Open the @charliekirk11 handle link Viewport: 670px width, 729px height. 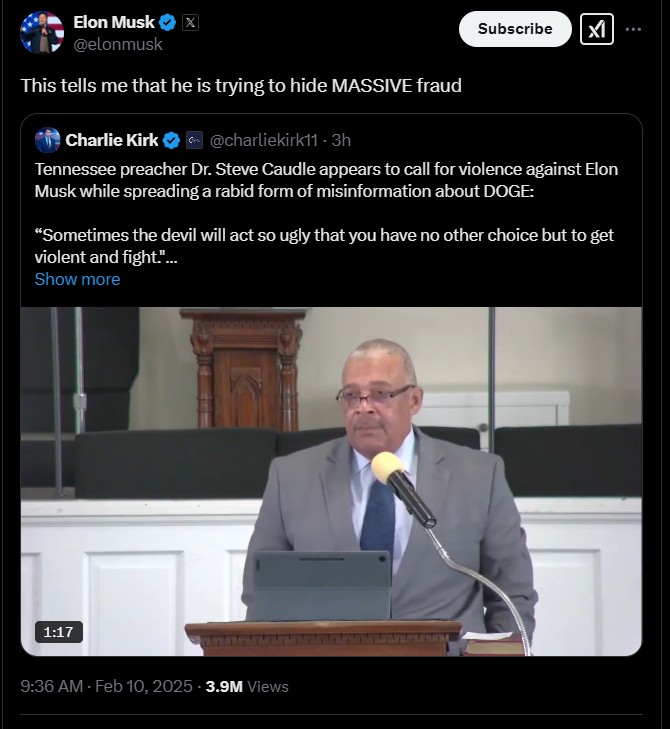coord(264,140)
